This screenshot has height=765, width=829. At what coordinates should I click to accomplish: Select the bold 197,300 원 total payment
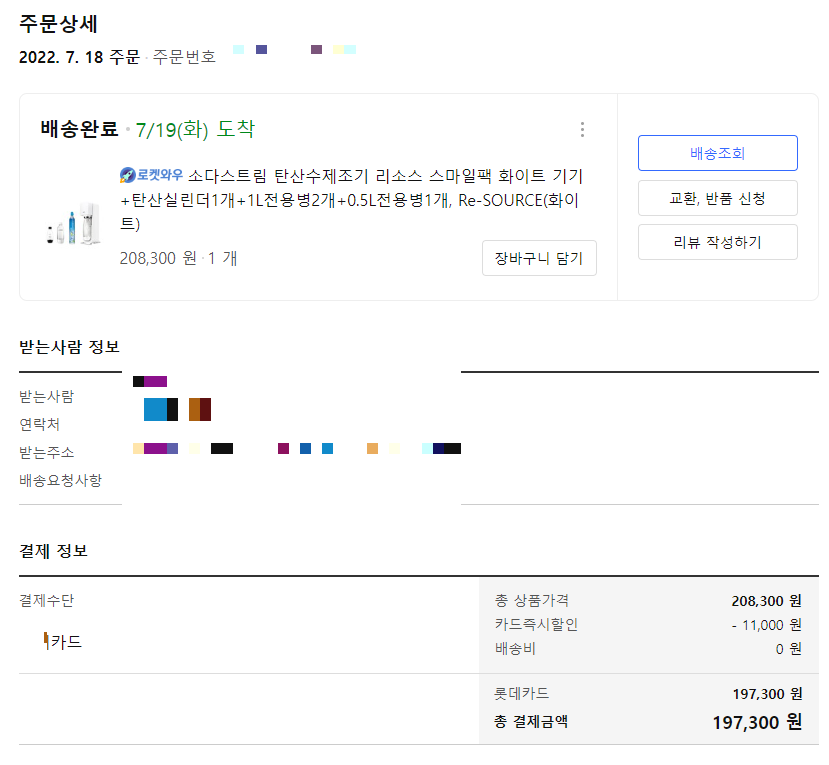[757, 722]
